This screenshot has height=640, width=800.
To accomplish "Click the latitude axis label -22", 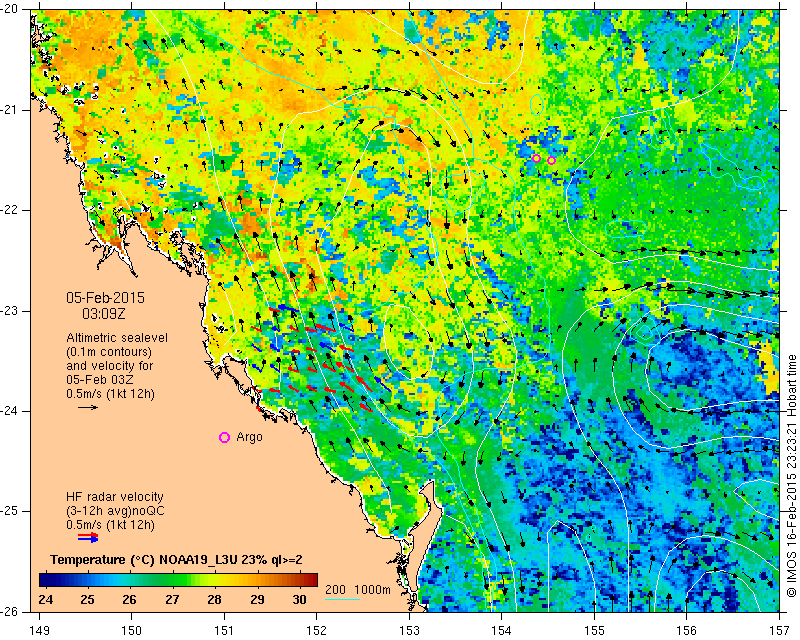I will coord(8,210).
